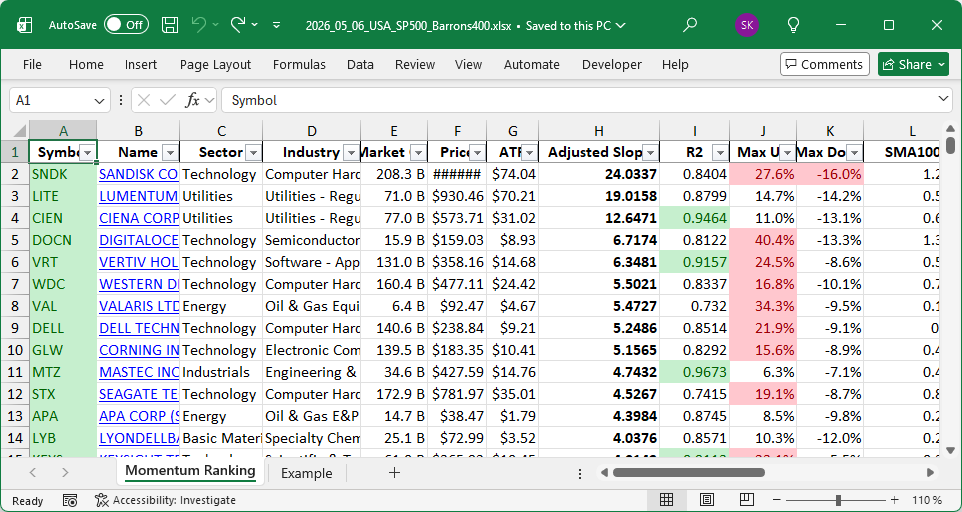Viewport: 962px width, 512px height.
Task: Click the zoom in plus button
Action: coord(895,500)
